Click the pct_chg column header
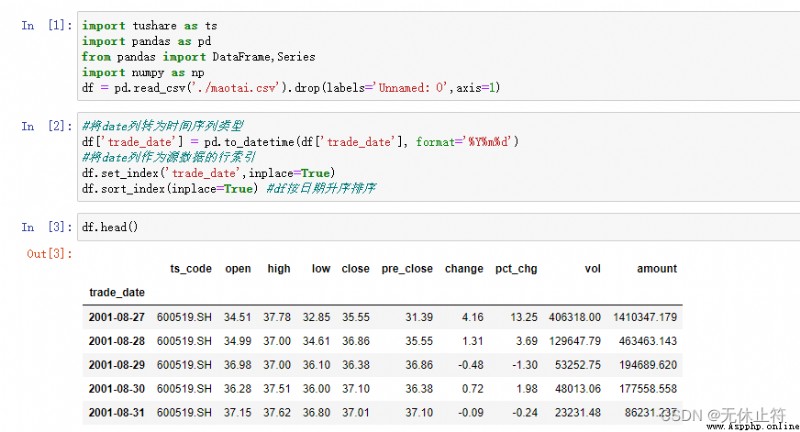 (516, 269)
